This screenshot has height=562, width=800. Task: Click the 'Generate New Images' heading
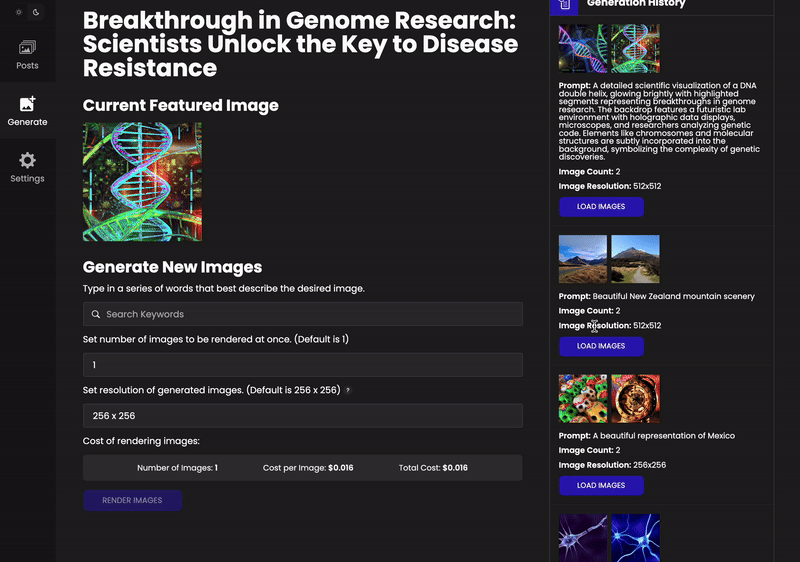coord(172,267)
